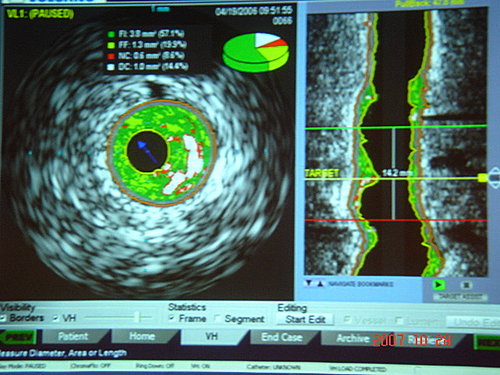Click the blue arrow inside the lumen
500x375 pixels.
[147, 152]
